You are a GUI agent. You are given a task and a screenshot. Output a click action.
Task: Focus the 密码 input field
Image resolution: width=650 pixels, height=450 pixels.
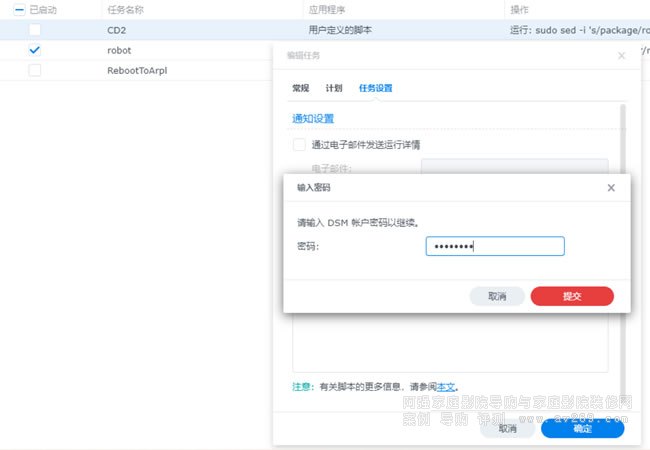click(494, 246)
